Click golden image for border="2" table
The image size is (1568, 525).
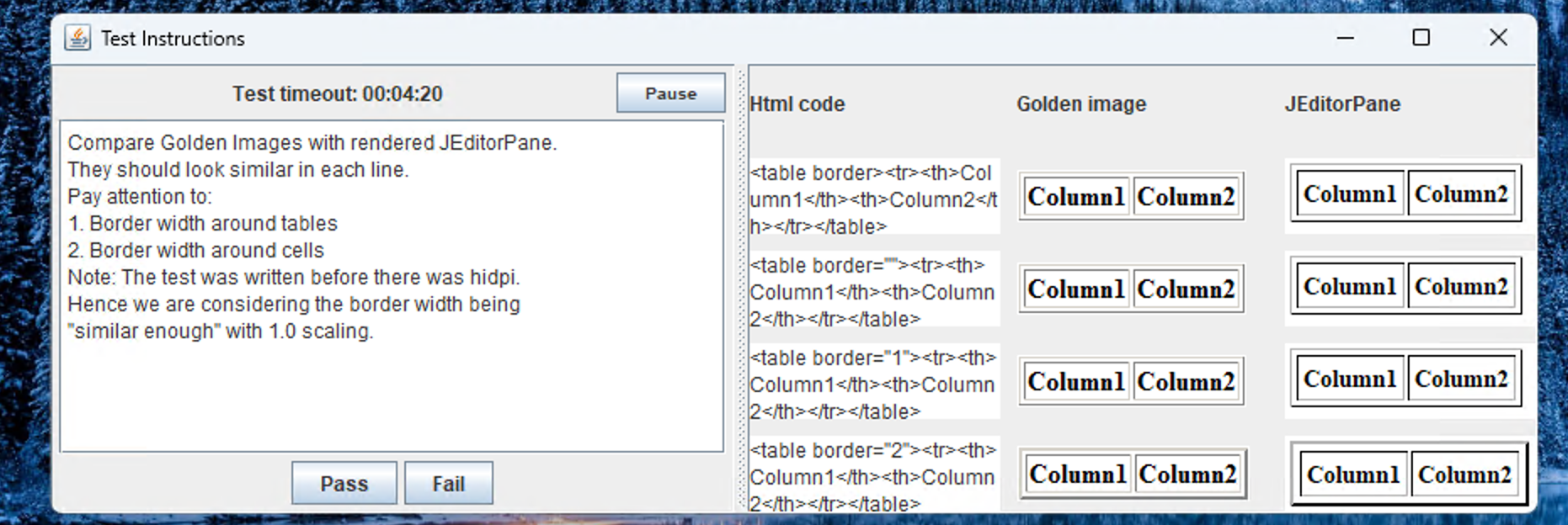click(1133, 475)
